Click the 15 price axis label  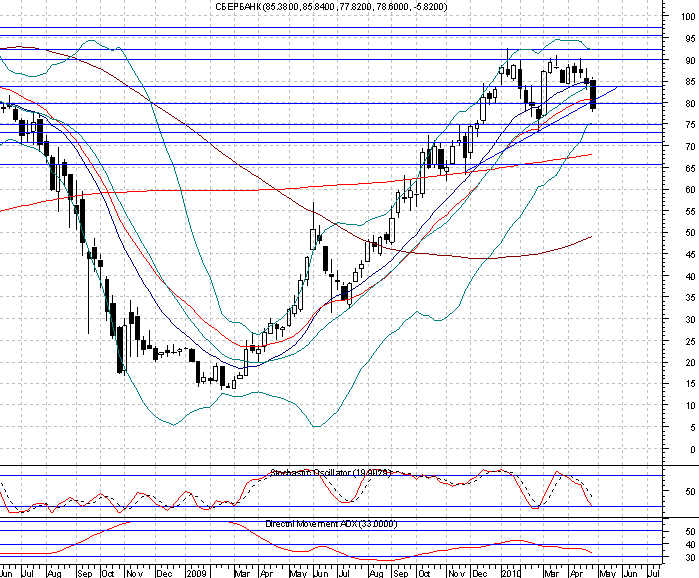tap(690, 384)
